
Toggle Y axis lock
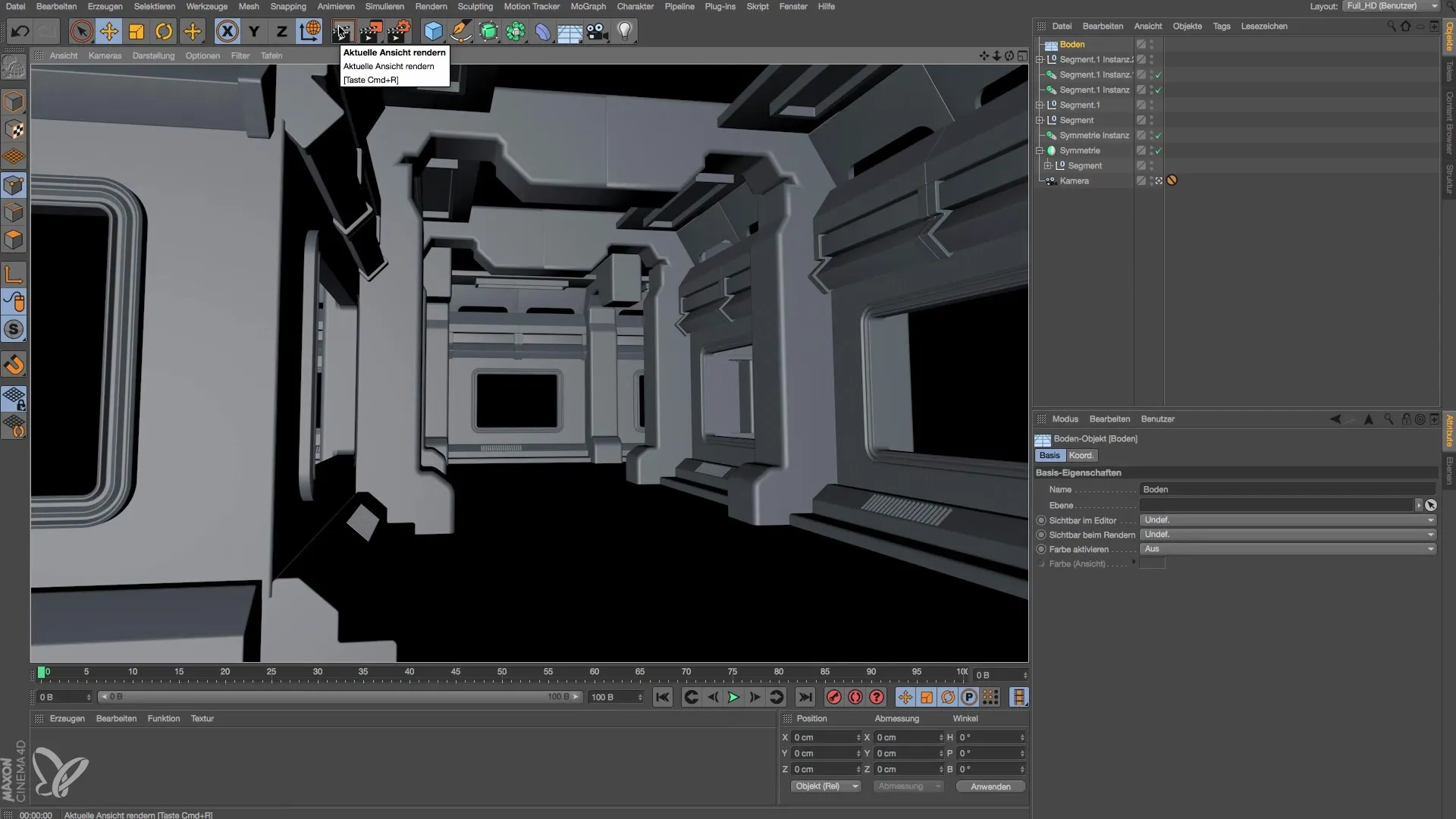pyautogui.click(x=254, y=32)
